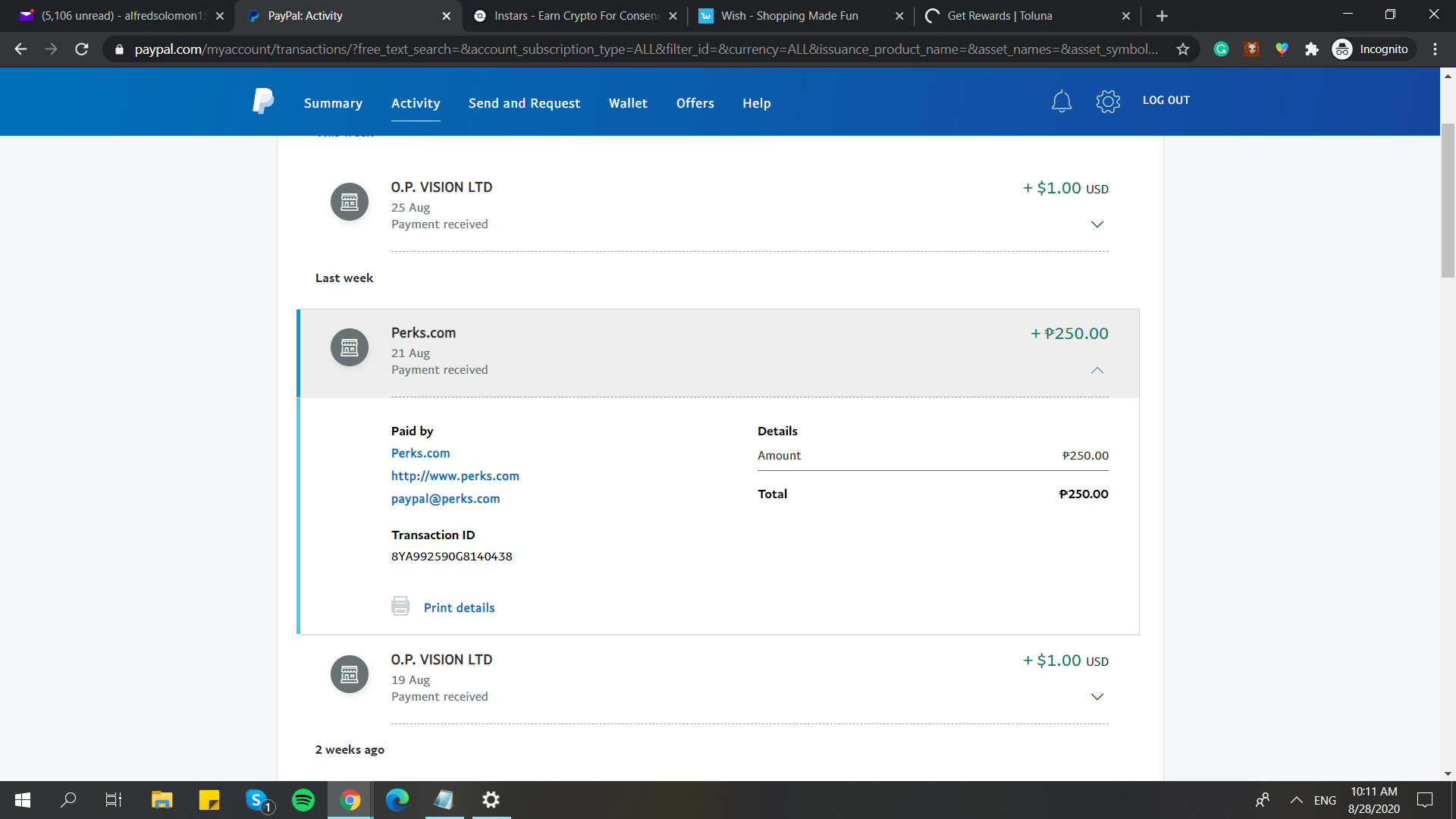Viewport: 1456px width, 819px height.
Task: Open Windows taskbar search
Action: tap(68, 800)
